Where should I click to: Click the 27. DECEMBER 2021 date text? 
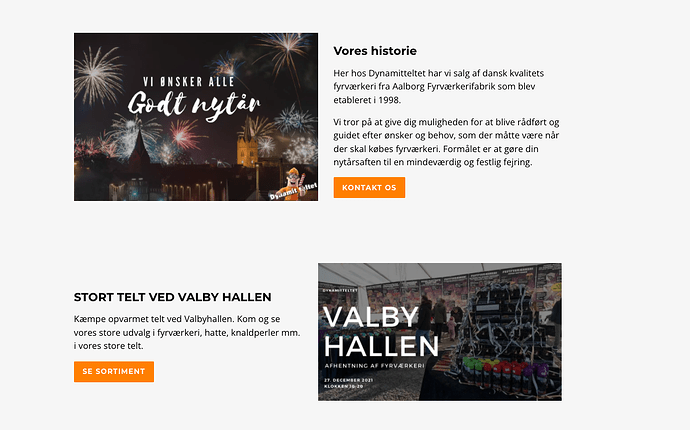pos(349,380)
